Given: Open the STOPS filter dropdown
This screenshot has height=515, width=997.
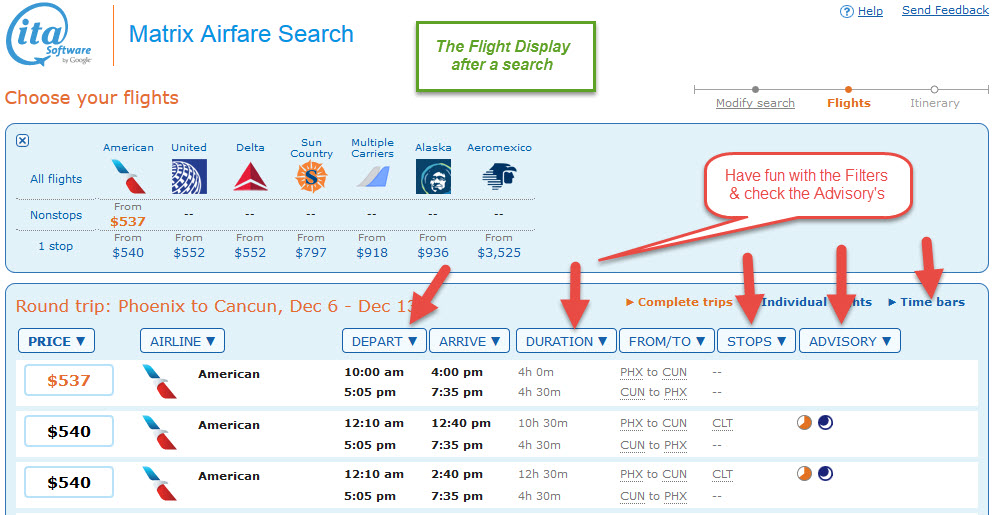Looking at the screenshot, I should pyautogui.click(x=756, y=341).
